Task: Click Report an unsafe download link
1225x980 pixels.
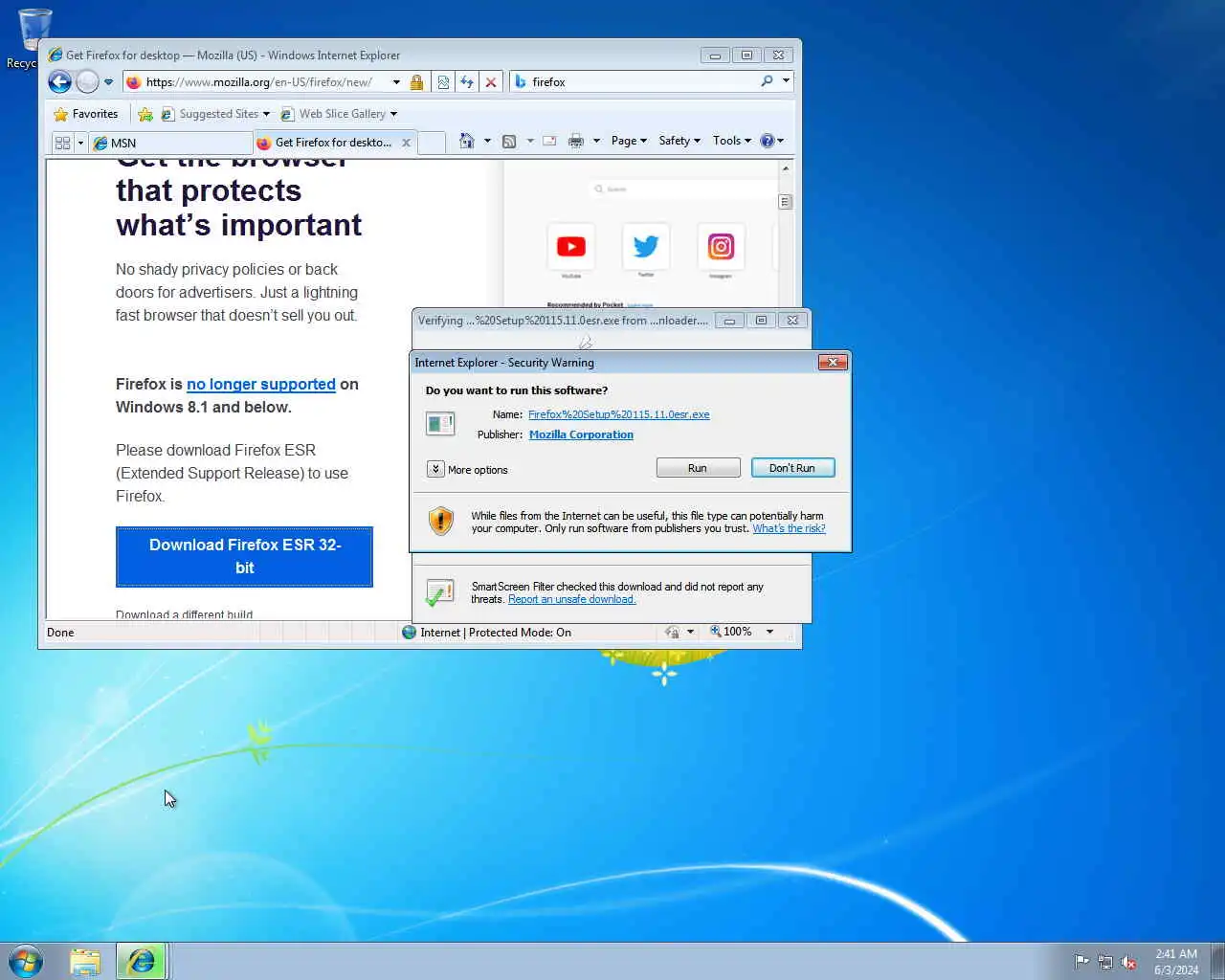Action: 571,599
